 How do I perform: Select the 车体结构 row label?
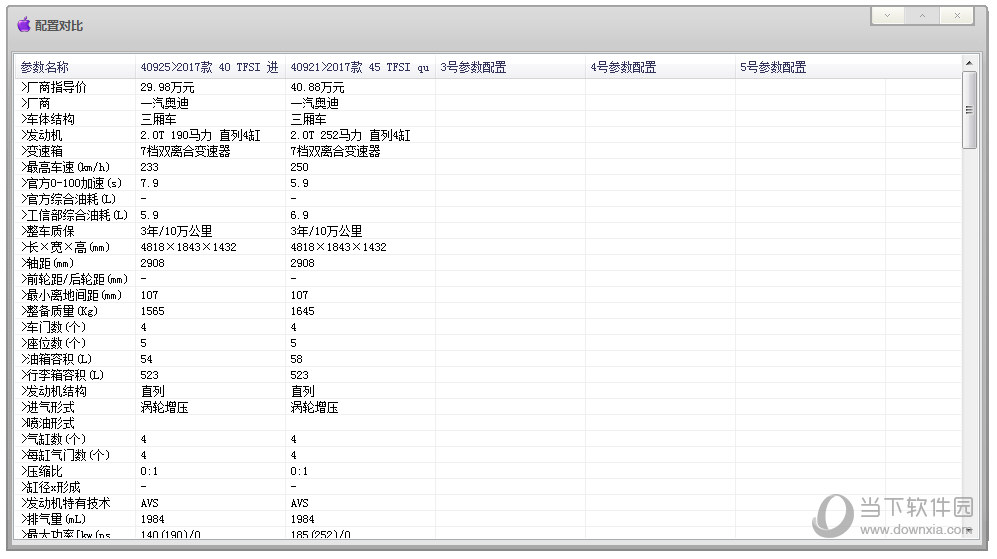(48, 119)
